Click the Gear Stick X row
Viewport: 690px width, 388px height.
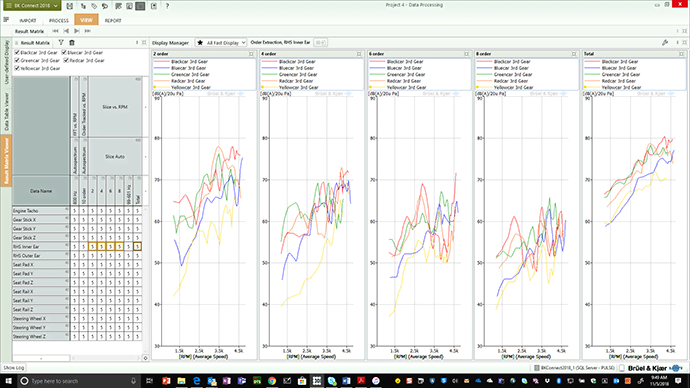41,220
